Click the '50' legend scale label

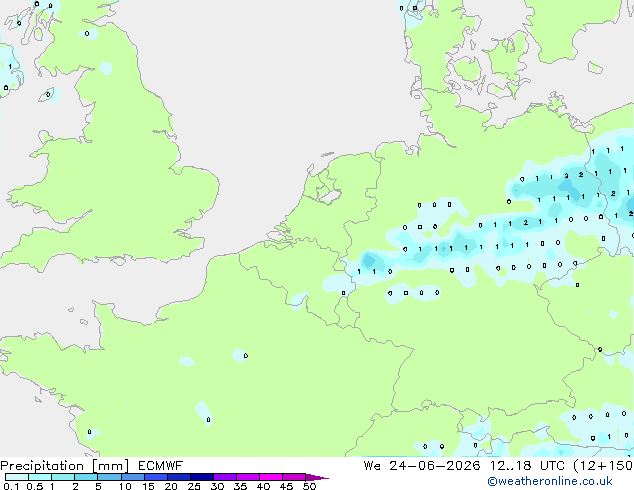[309, 486]
